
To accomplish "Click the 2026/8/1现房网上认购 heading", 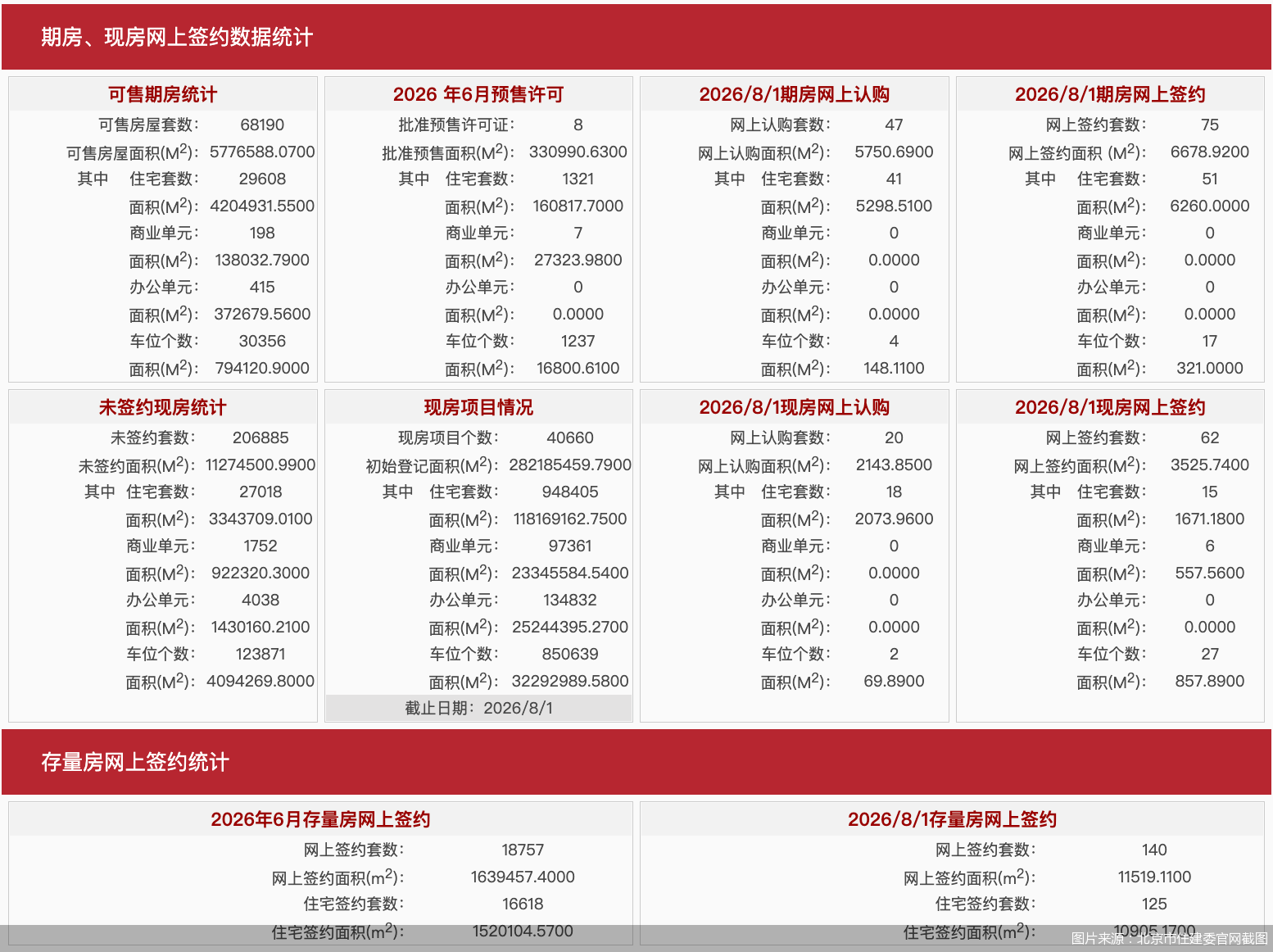I will pos(795,407).
